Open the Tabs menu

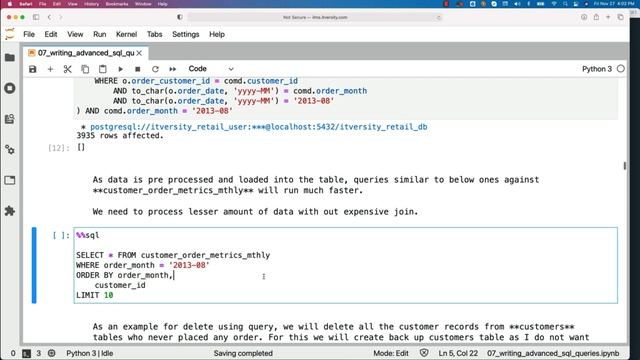pos(154,34)
